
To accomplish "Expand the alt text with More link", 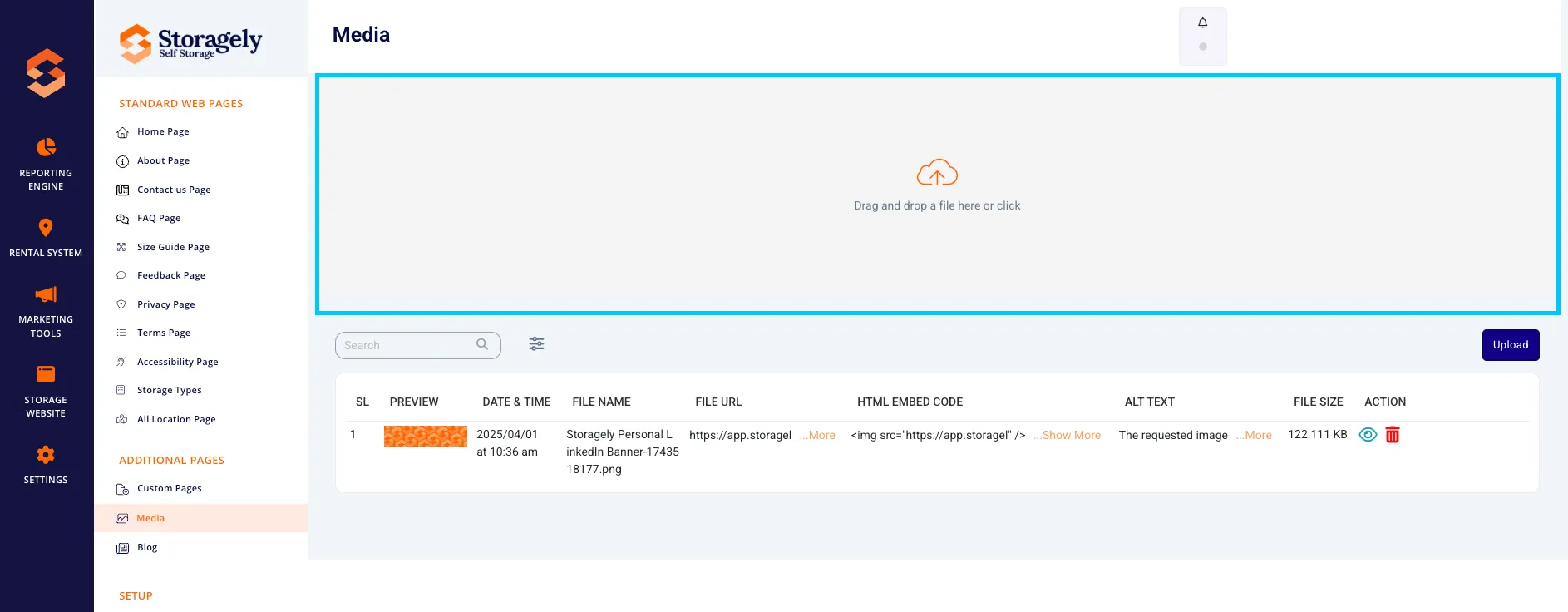I will click(x=1254, y=435).
